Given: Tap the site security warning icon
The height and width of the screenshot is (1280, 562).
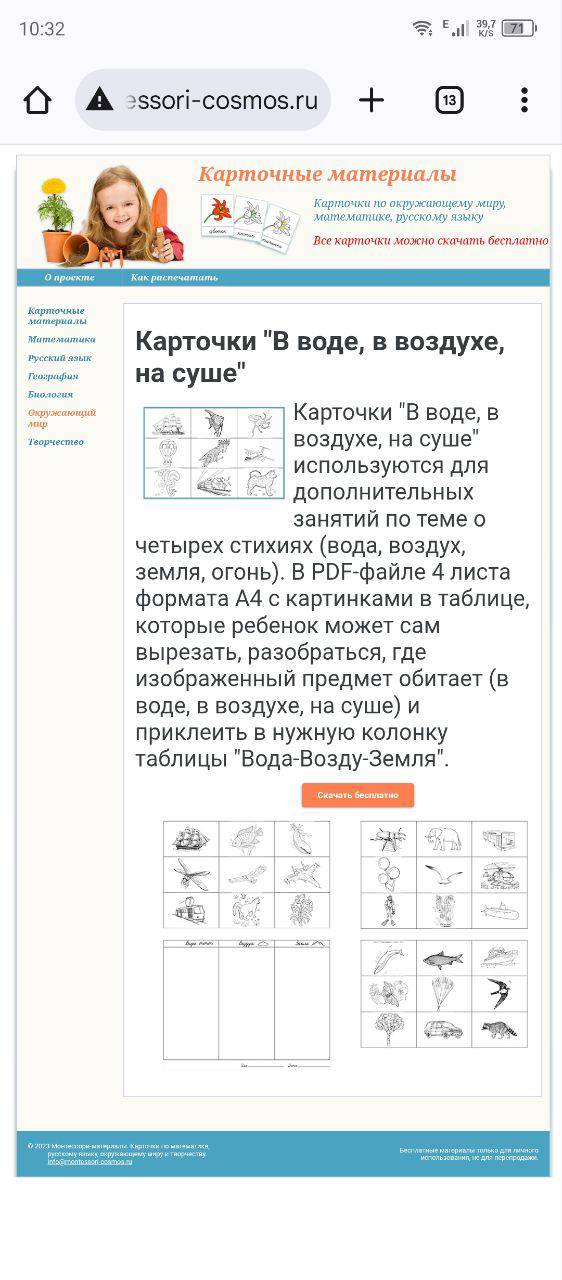Looking at the screenshot, I should click(100, 100).
